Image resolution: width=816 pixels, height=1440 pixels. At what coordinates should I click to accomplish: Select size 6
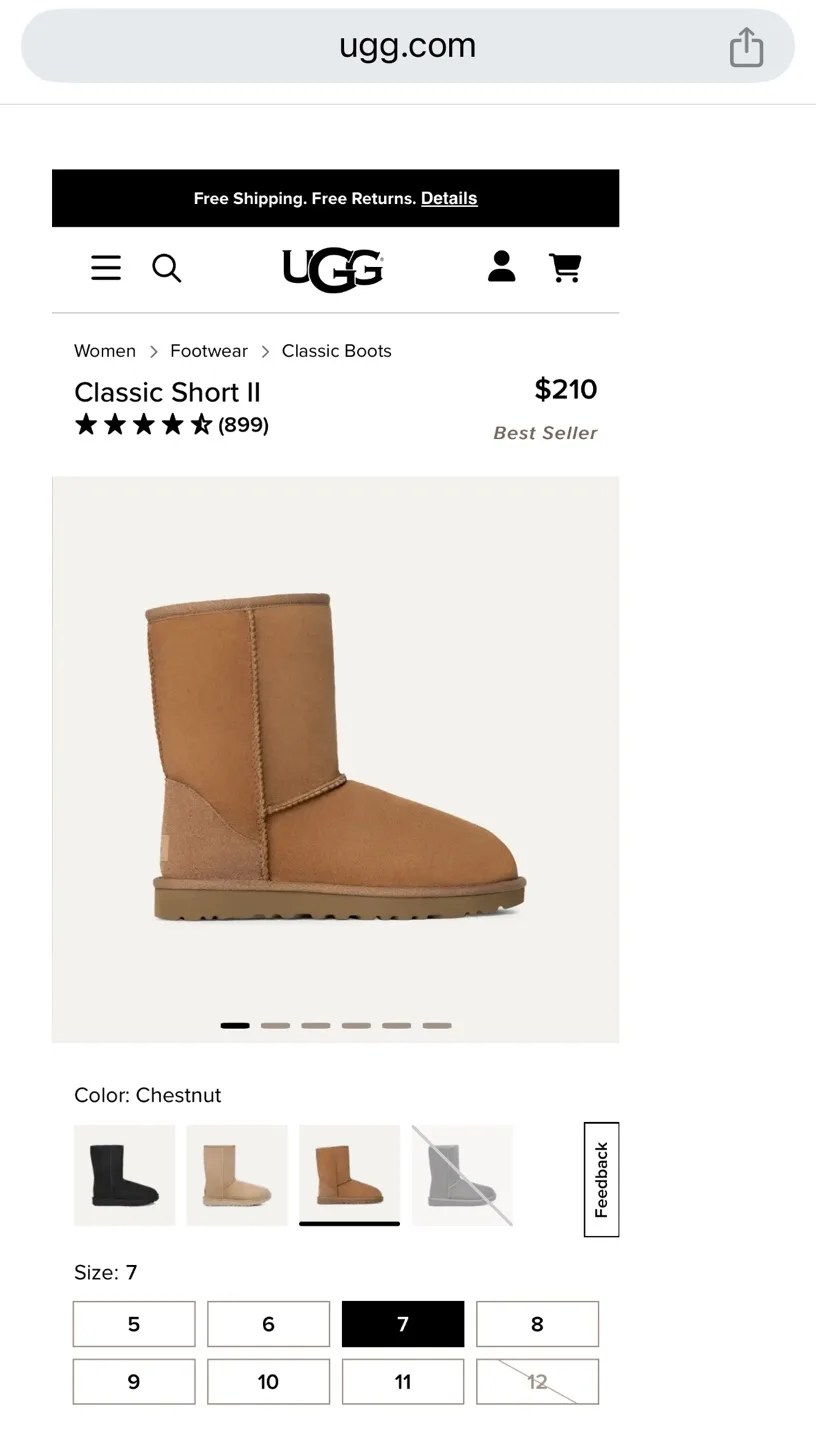268,1323
